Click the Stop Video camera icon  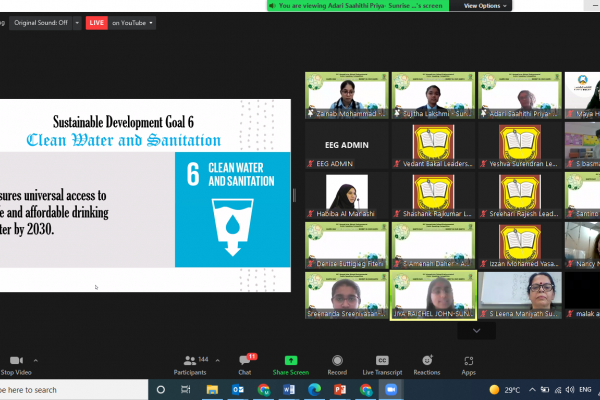point(15,360)
